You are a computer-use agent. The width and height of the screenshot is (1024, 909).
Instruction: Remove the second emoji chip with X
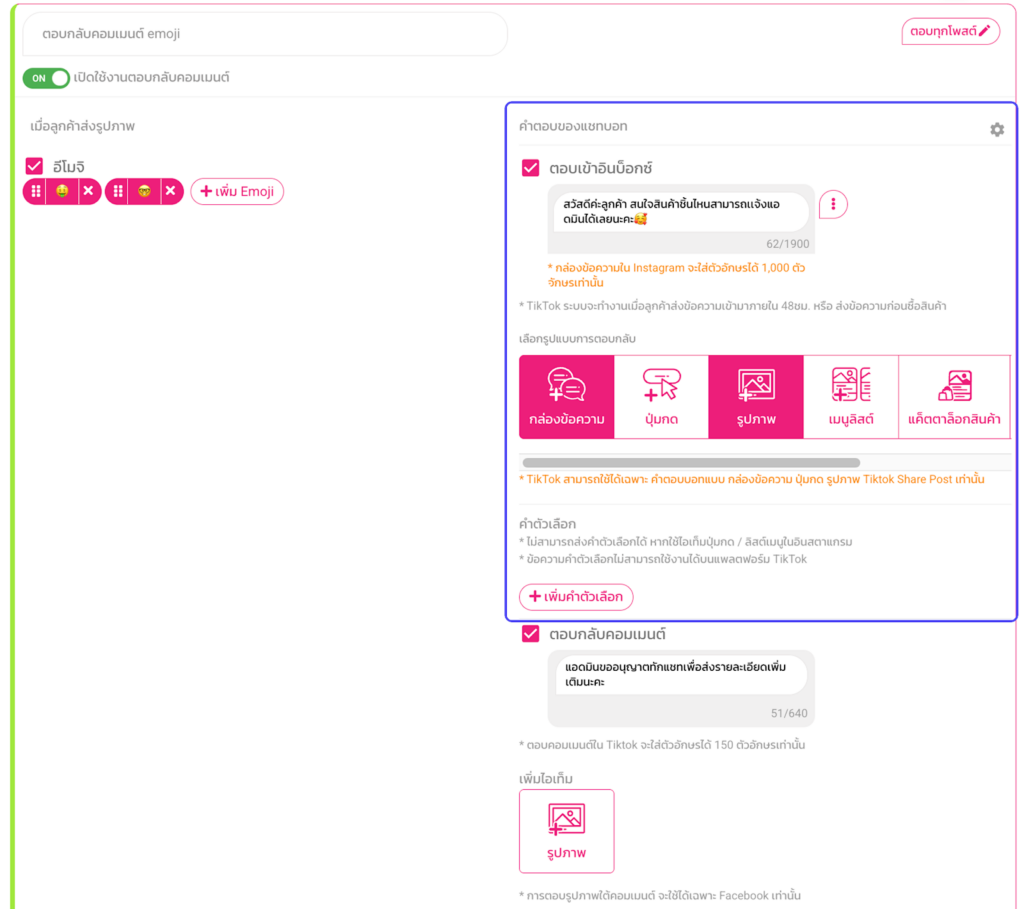(170, 191)
